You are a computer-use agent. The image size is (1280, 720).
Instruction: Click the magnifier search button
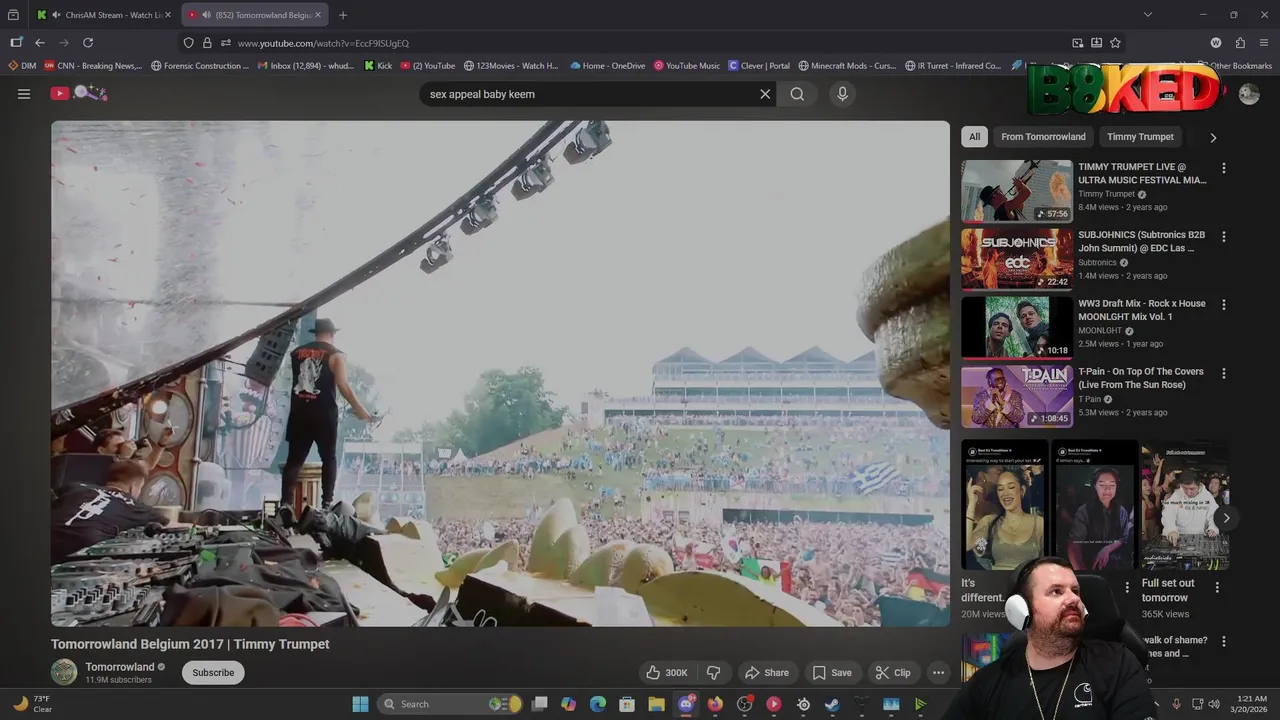coord(797,94)
